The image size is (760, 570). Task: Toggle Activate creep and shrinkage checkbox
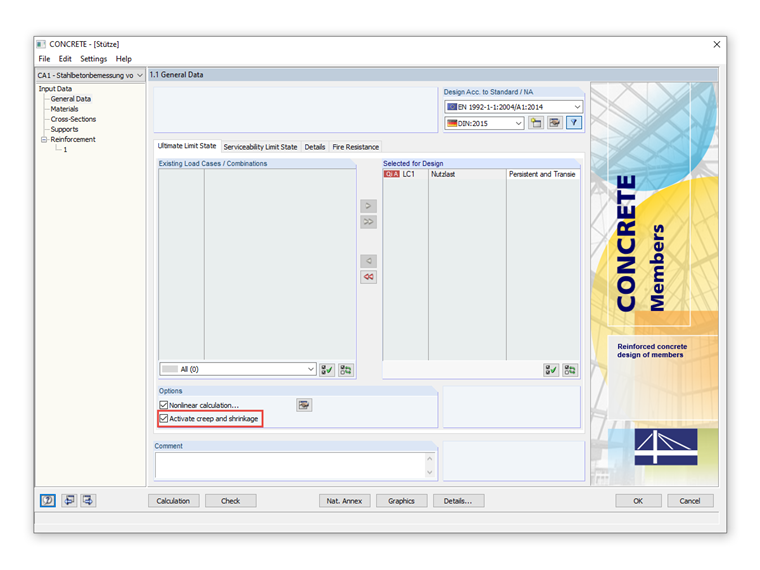[164, 418]
